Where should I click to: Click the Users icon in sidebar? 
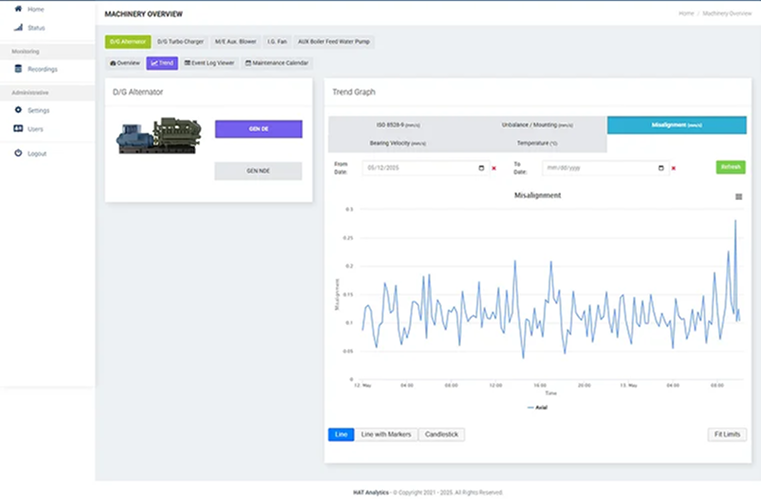(18, 129)
